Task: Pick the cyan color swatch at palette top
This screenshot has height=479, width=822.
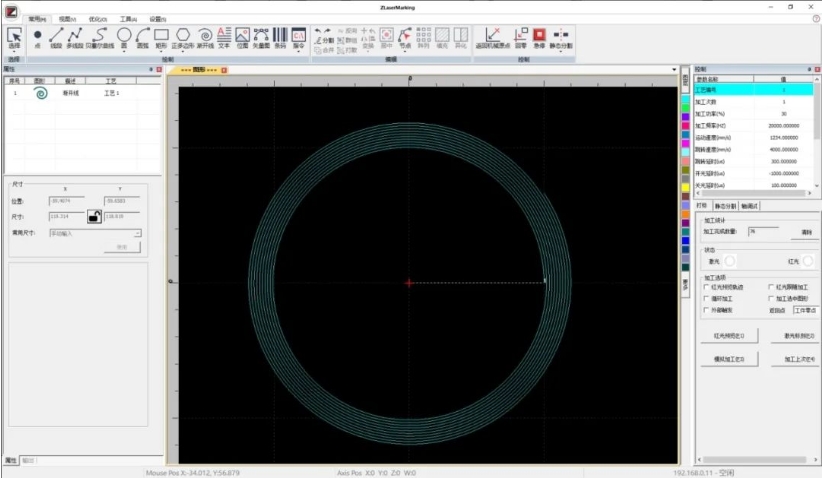Action: coord(686,99)
